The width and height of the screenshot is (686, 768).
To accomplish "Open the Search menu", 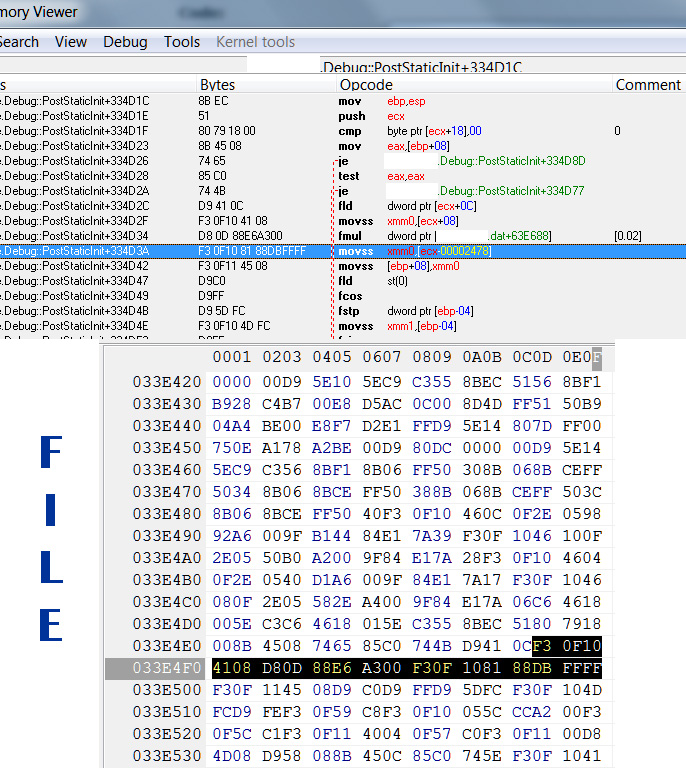I will [19, 42].
